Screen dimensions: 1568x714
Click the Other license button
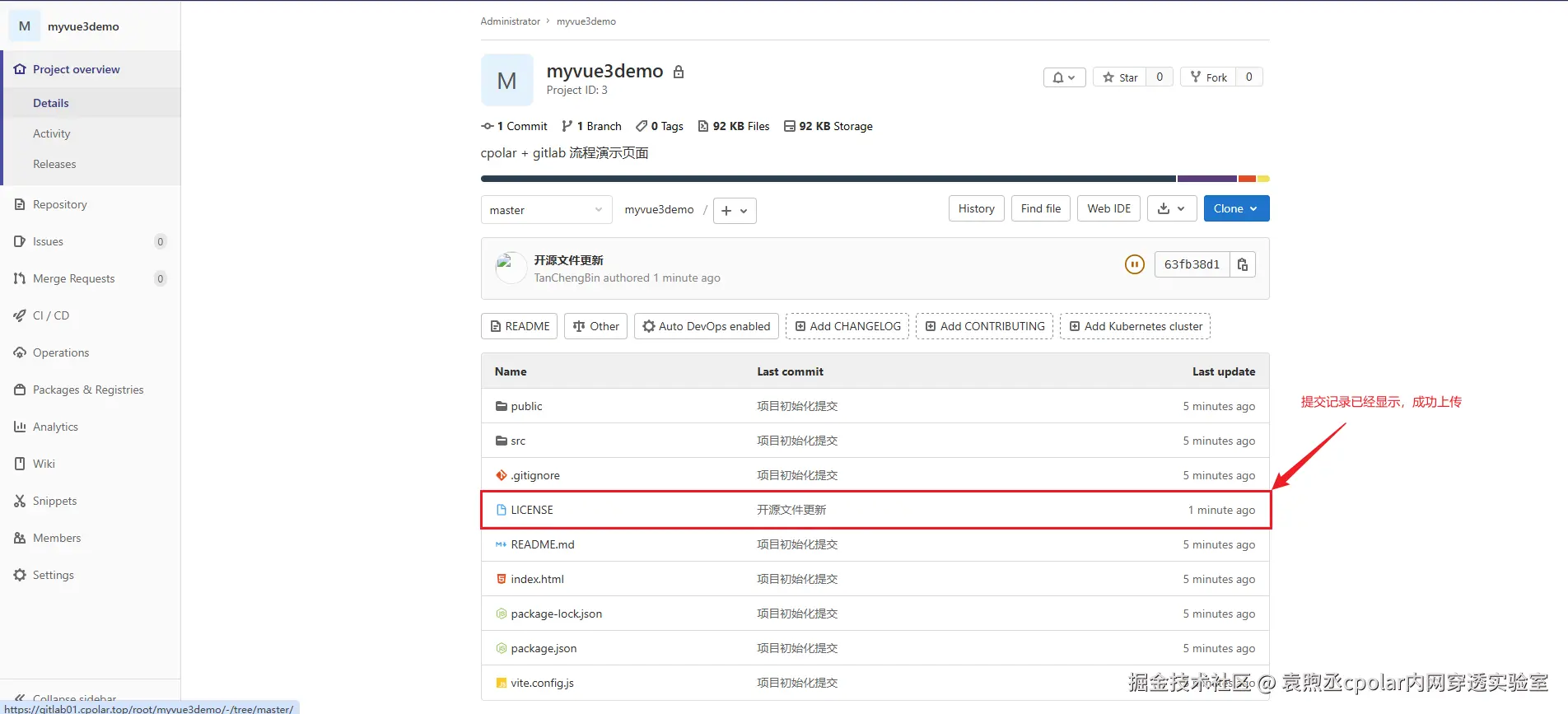pos(596,326)
